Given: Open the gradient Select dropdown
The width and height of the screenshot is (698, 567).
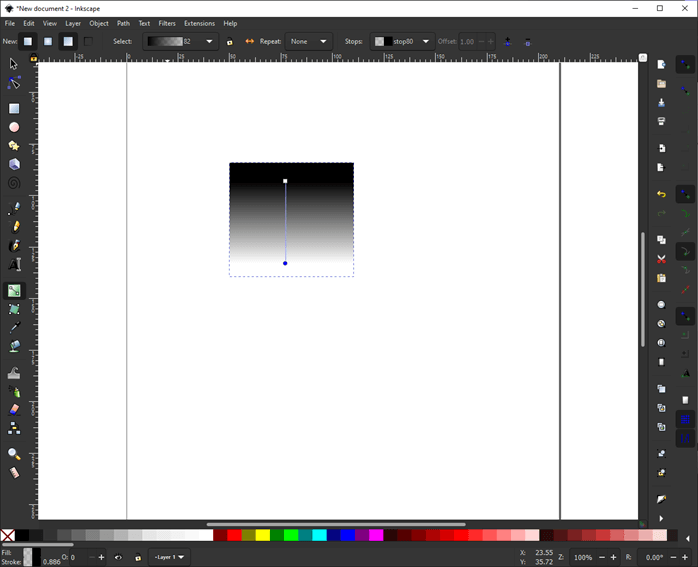Looking at the screenshot, I should pos(180,42).
